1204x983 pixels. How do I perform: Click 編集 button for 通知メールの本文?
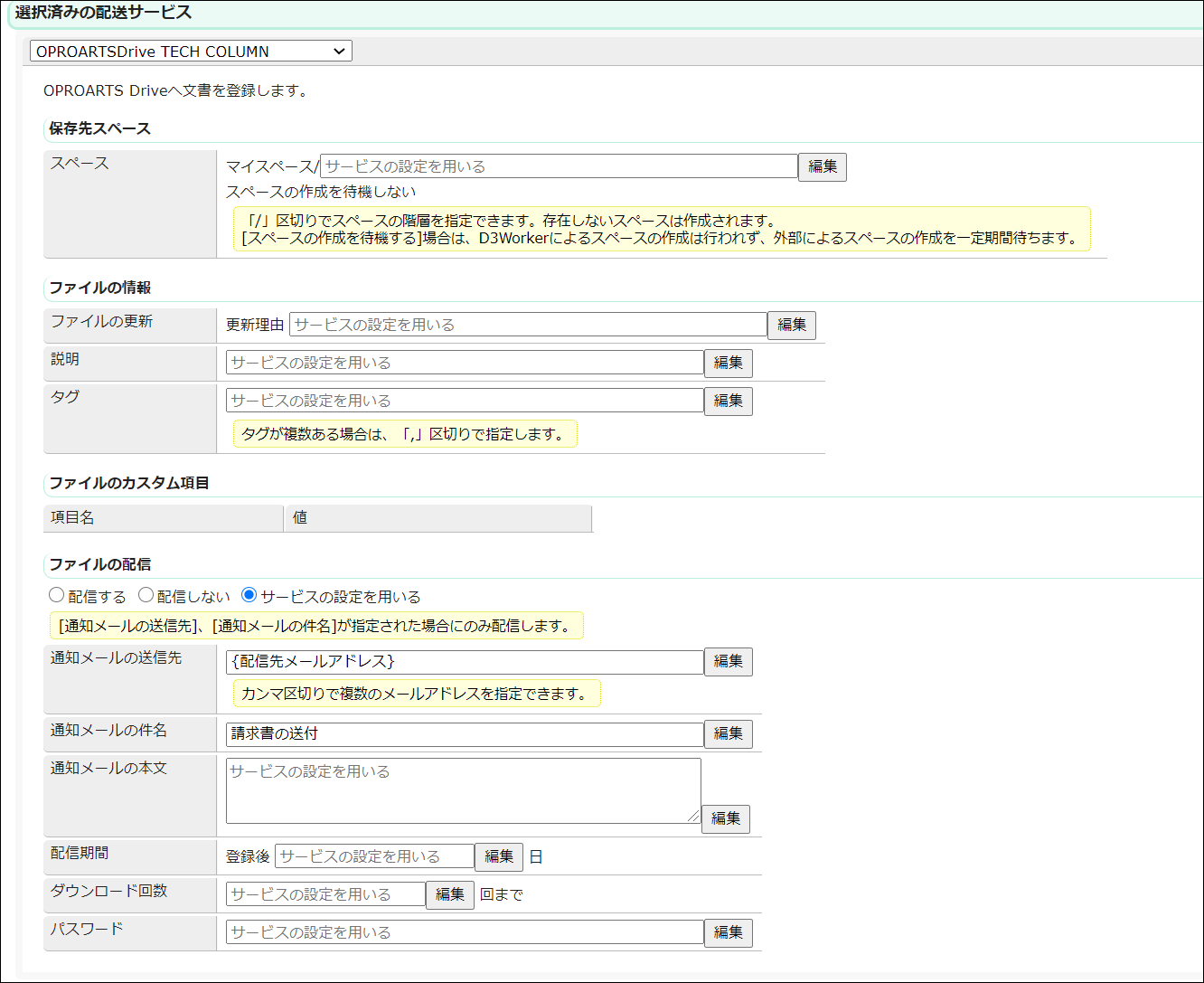(x=726, y=819)
